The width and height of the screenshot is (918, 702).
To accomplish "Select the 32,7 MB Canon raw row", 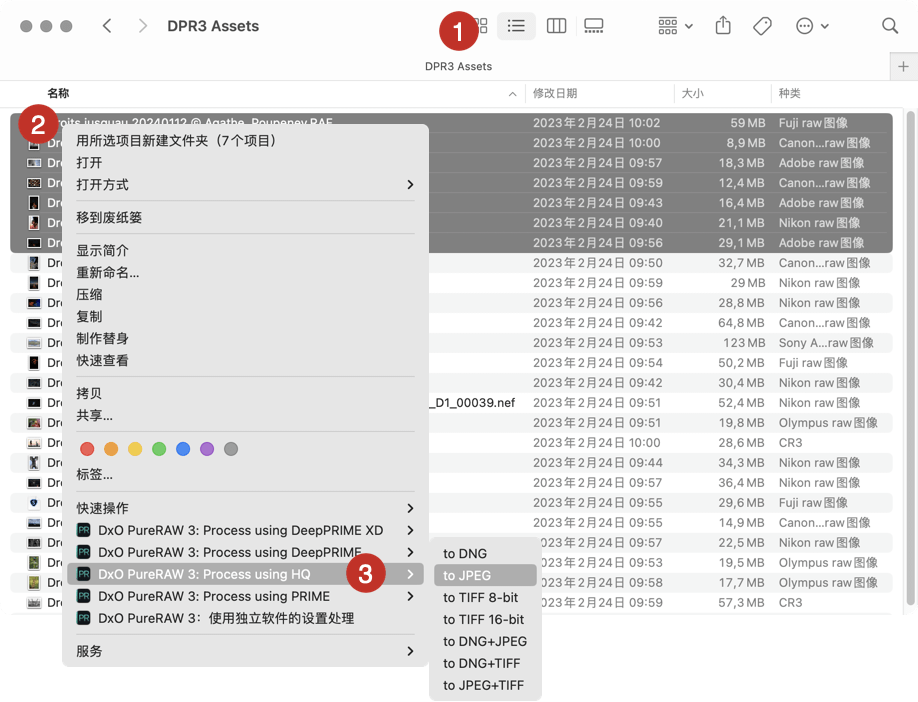I will (x=451, y=263).
